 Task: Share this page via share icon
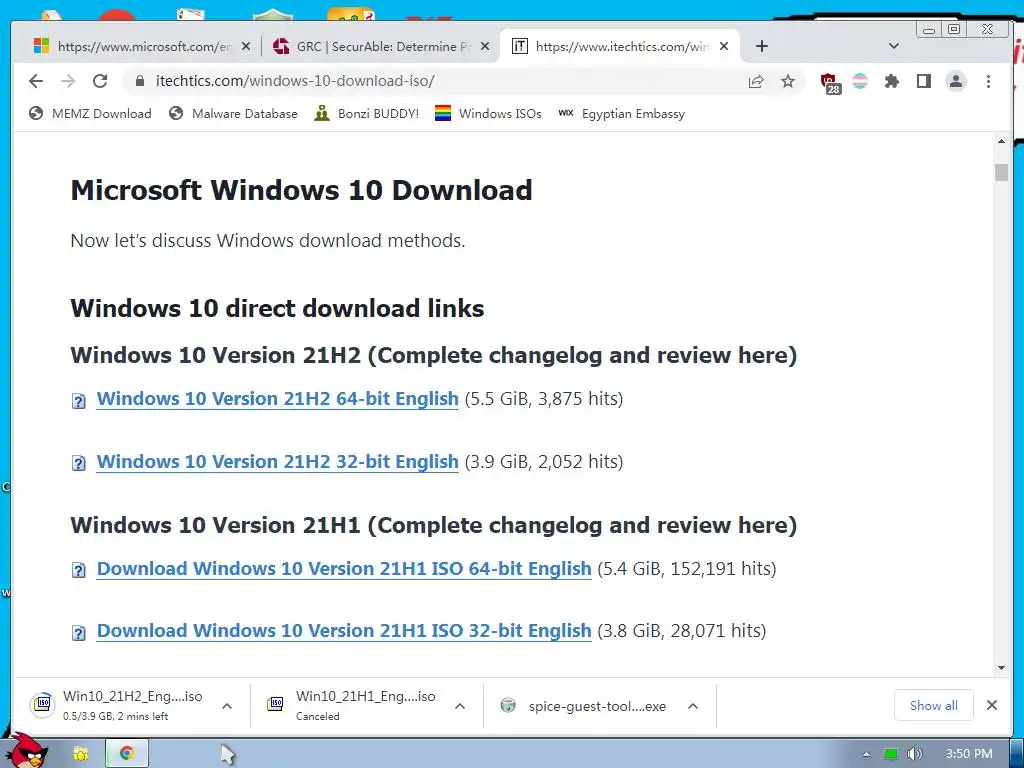[x=756, y=81]
